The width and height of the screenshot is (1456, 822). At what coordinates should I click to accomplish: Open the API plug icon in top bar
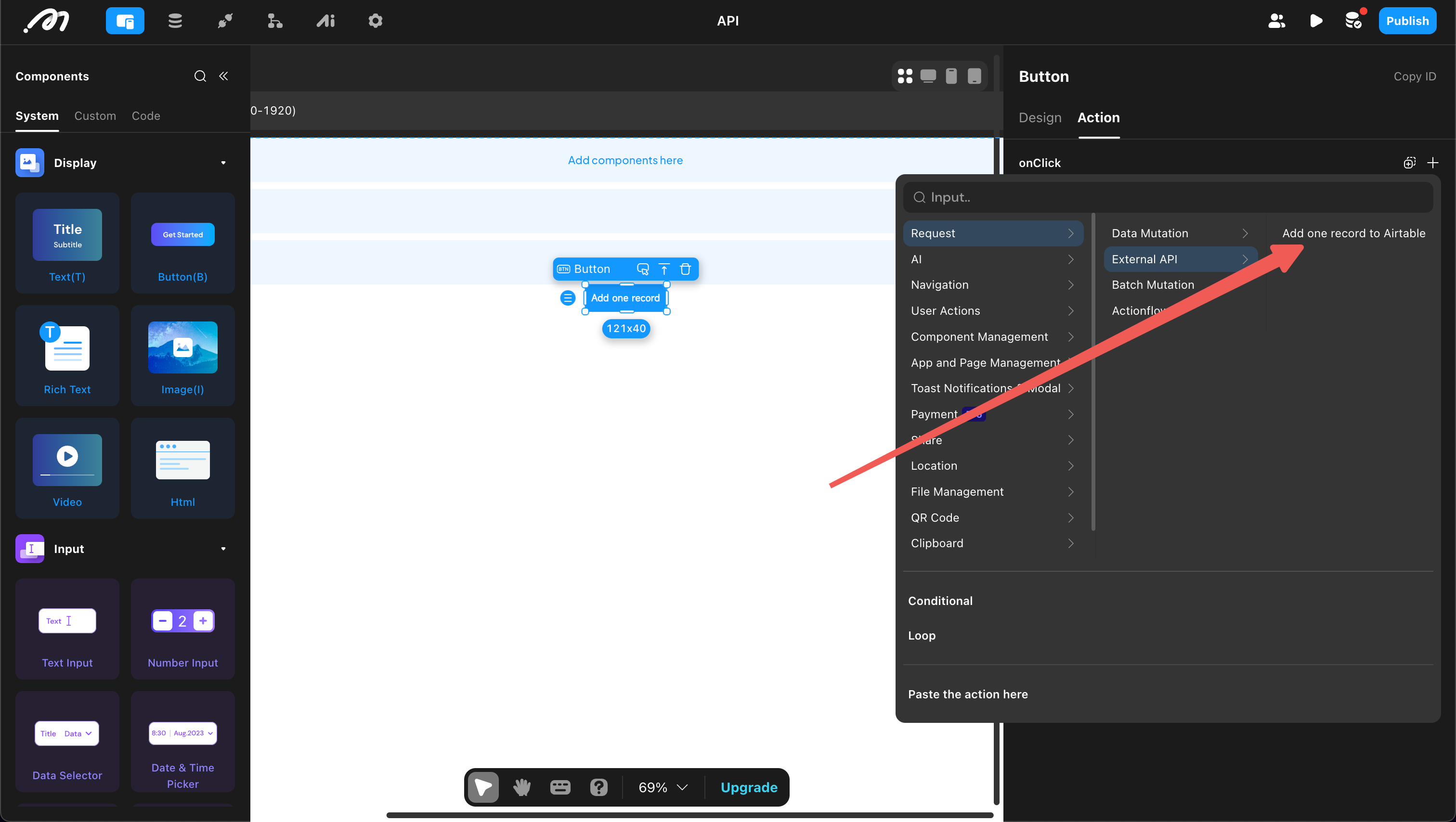(x=225, y=21)
